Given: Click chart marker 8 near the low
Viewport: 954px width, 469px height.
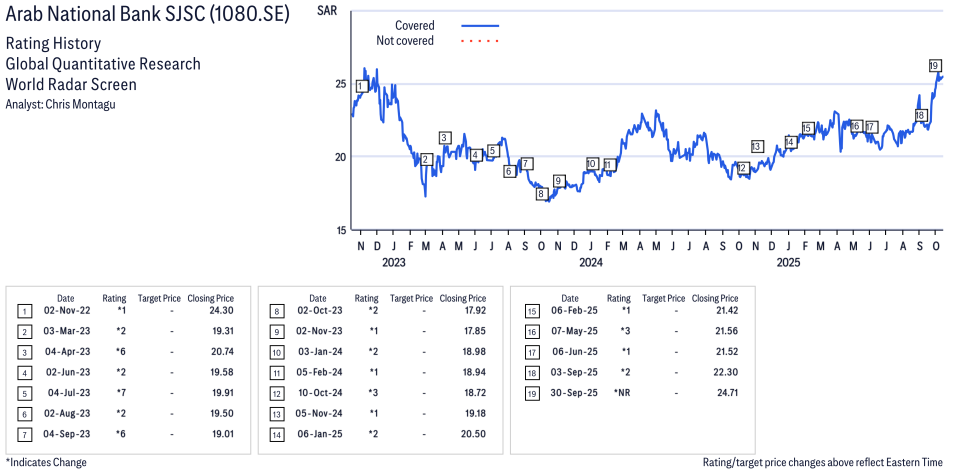Looking at the screenshot, I should point(541,194).
